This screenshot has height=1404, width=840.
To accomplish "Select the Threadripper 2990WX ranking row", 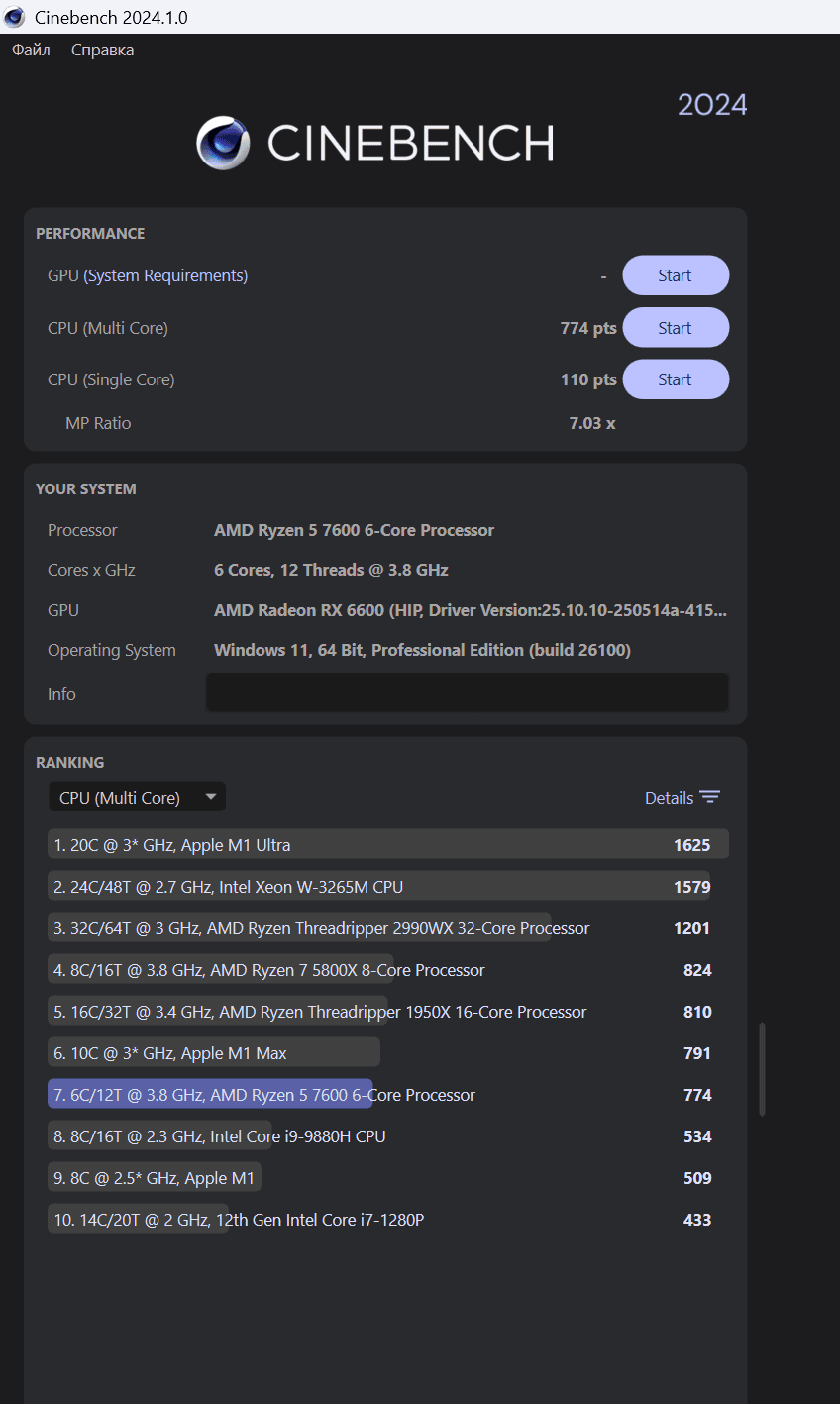I will pyautogui.click(x=388, y=928).
